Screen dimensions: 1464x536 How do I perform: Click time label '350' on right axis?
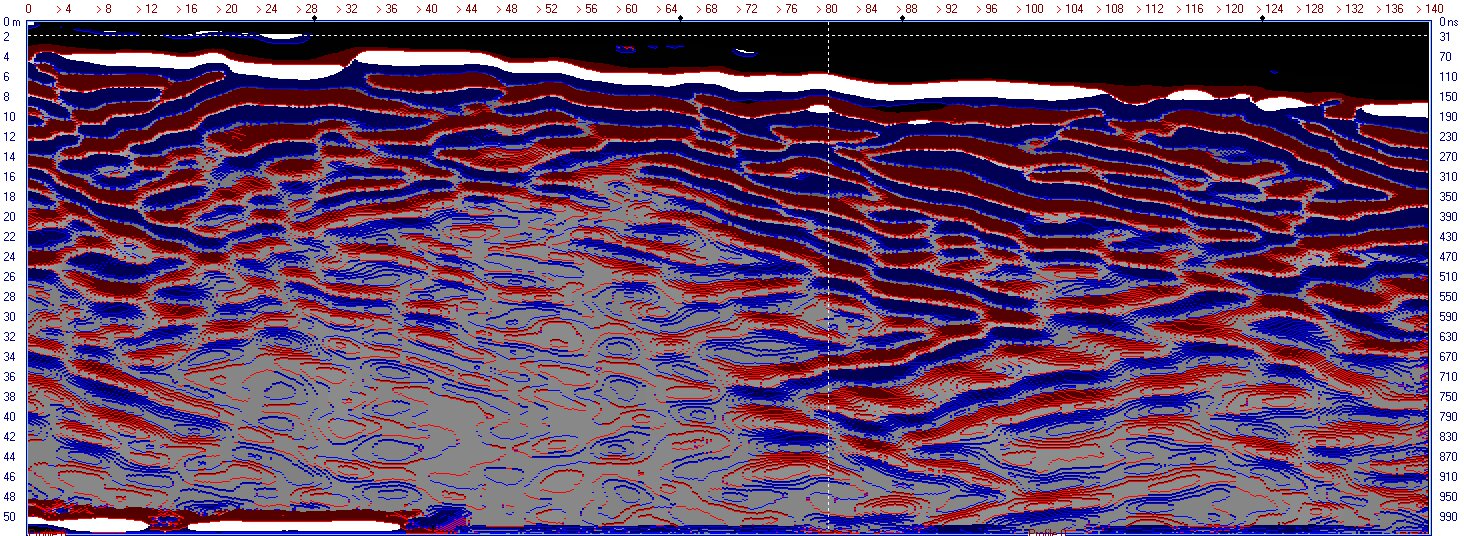pos(1447,196)
